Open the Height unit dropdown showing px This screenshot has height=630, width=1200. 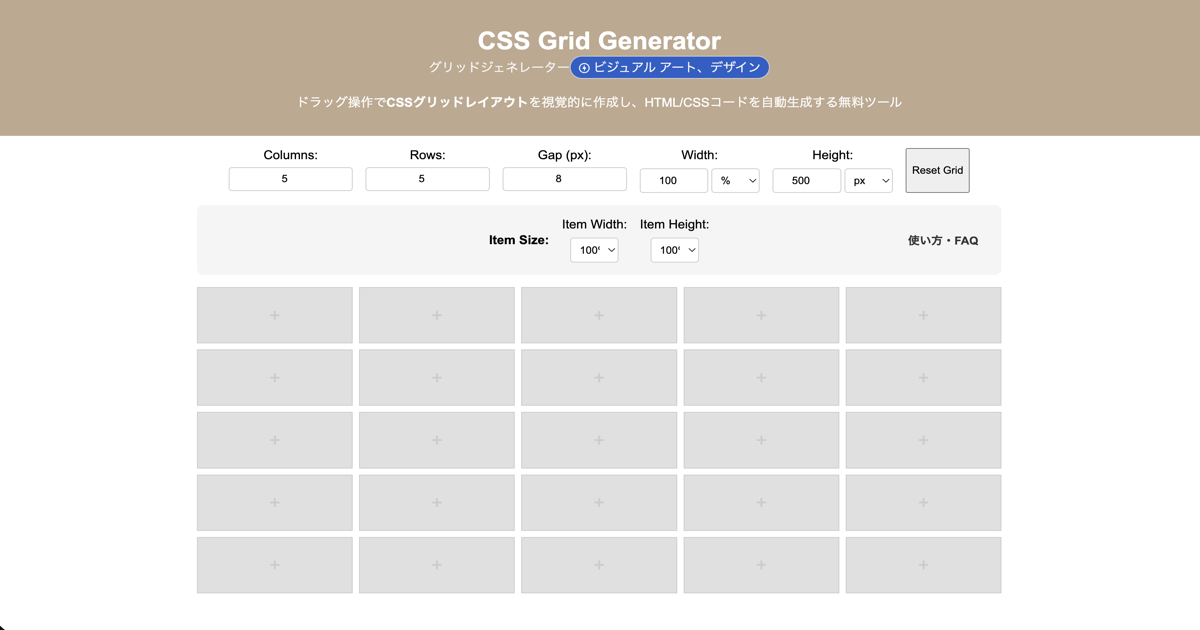coord(868,180)
